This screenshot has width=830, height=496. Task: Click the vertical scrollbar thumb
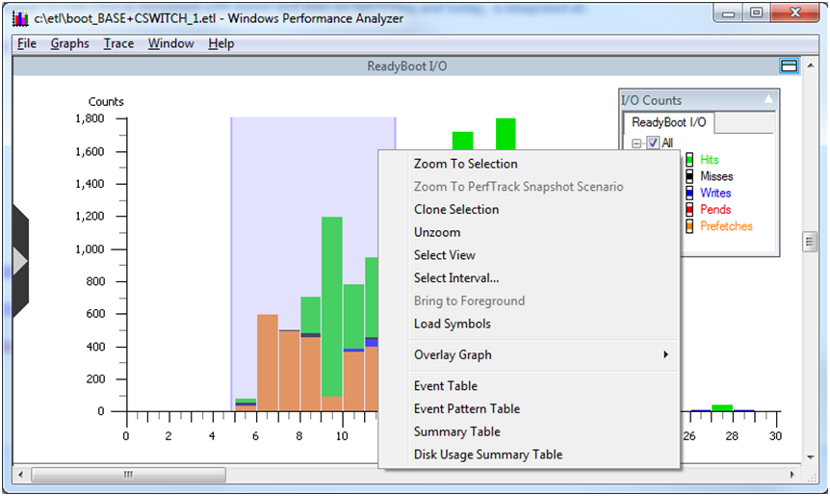810,242
